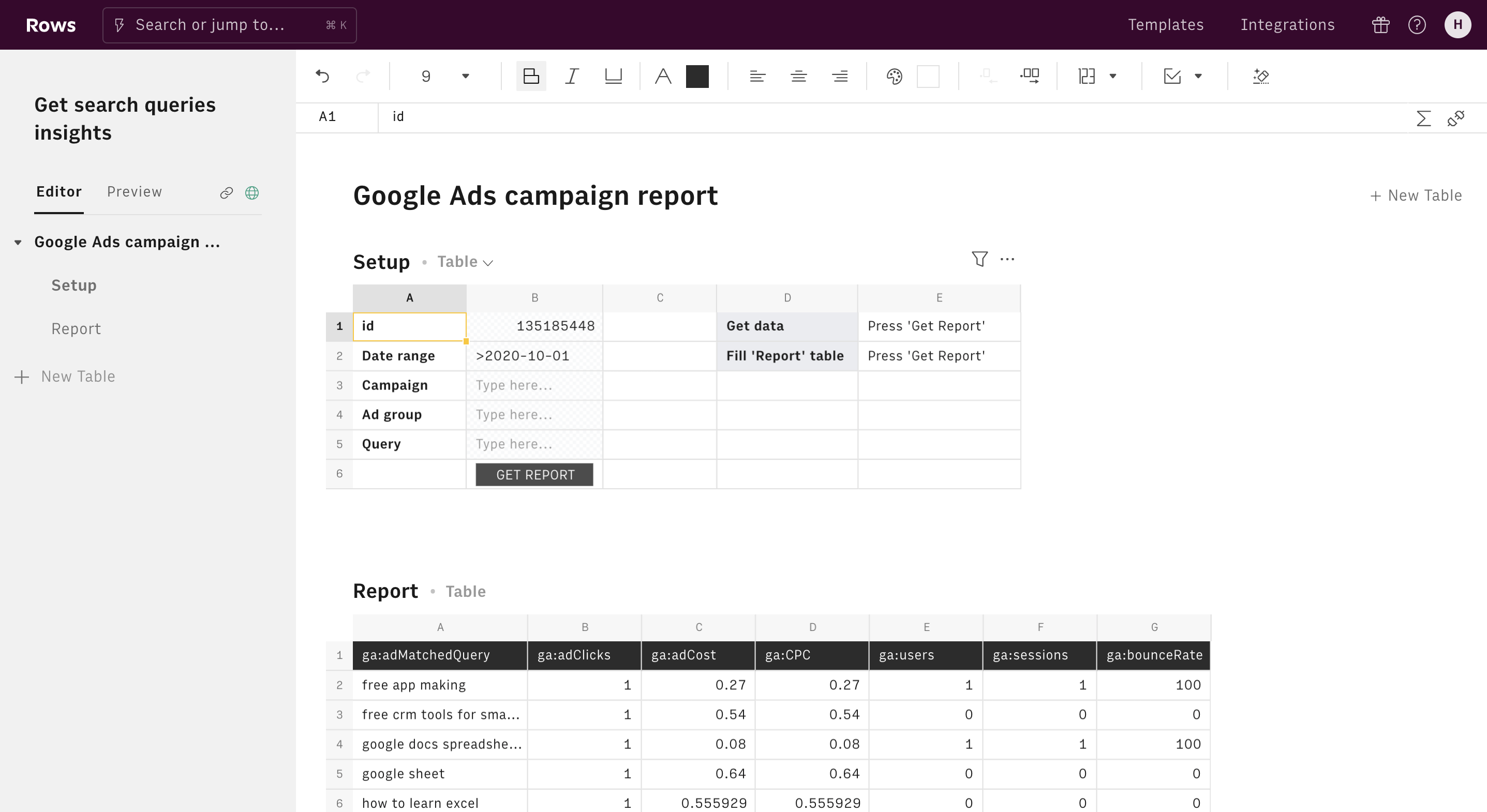Click GET REPORT button
Image resolution: width=1487 pixels, height=812 pixels.
point(535,474)
